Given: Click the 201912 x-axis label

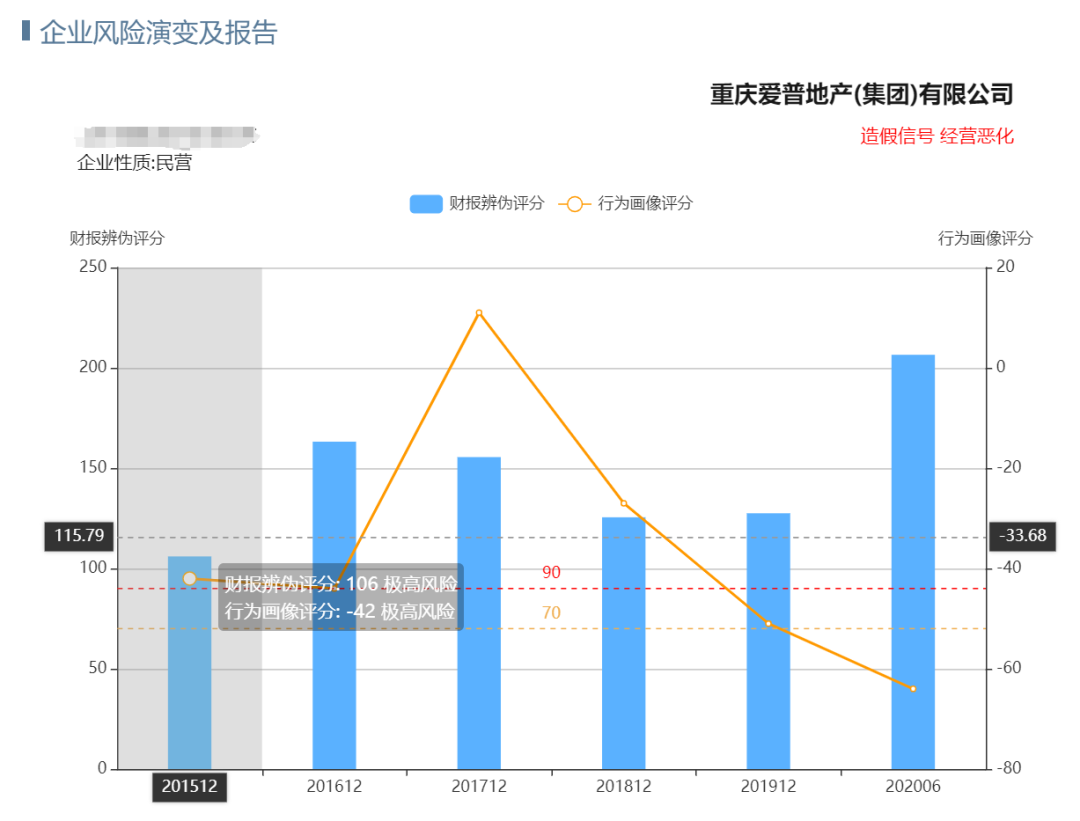Looking at the screenshot, I should click(768, 786).
